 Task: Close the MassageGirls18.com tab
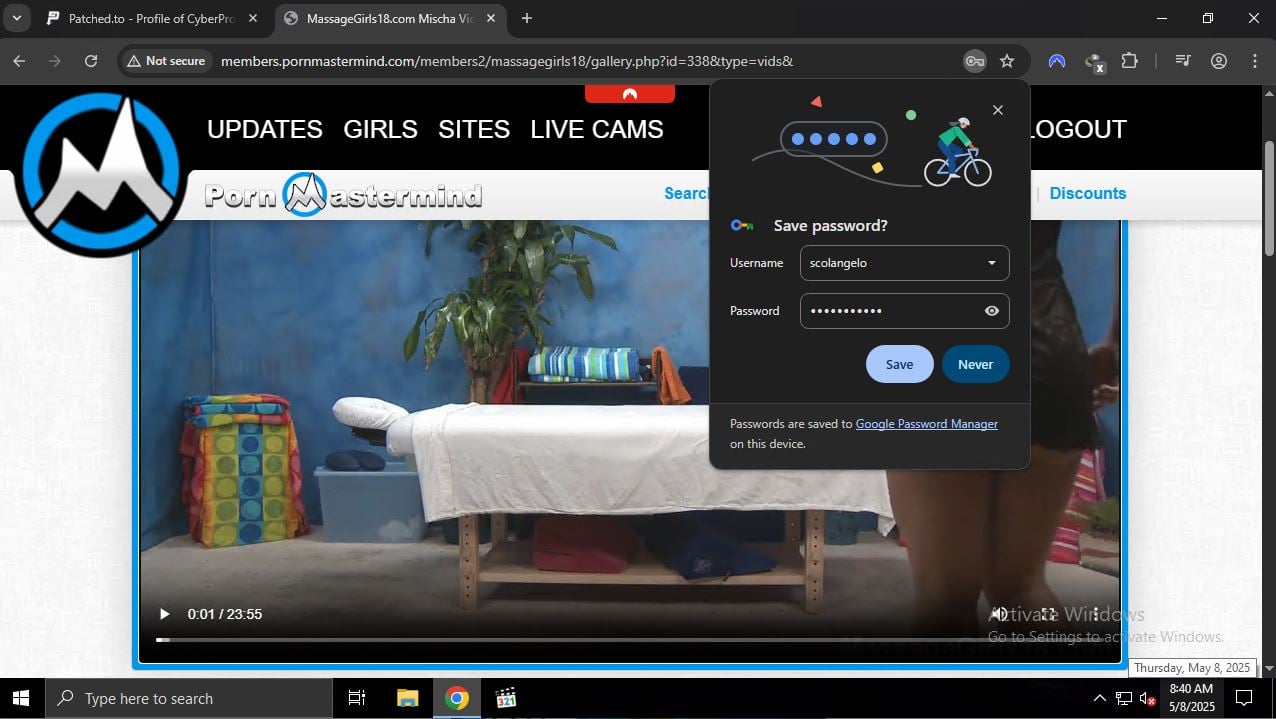(x=491, y=18)
